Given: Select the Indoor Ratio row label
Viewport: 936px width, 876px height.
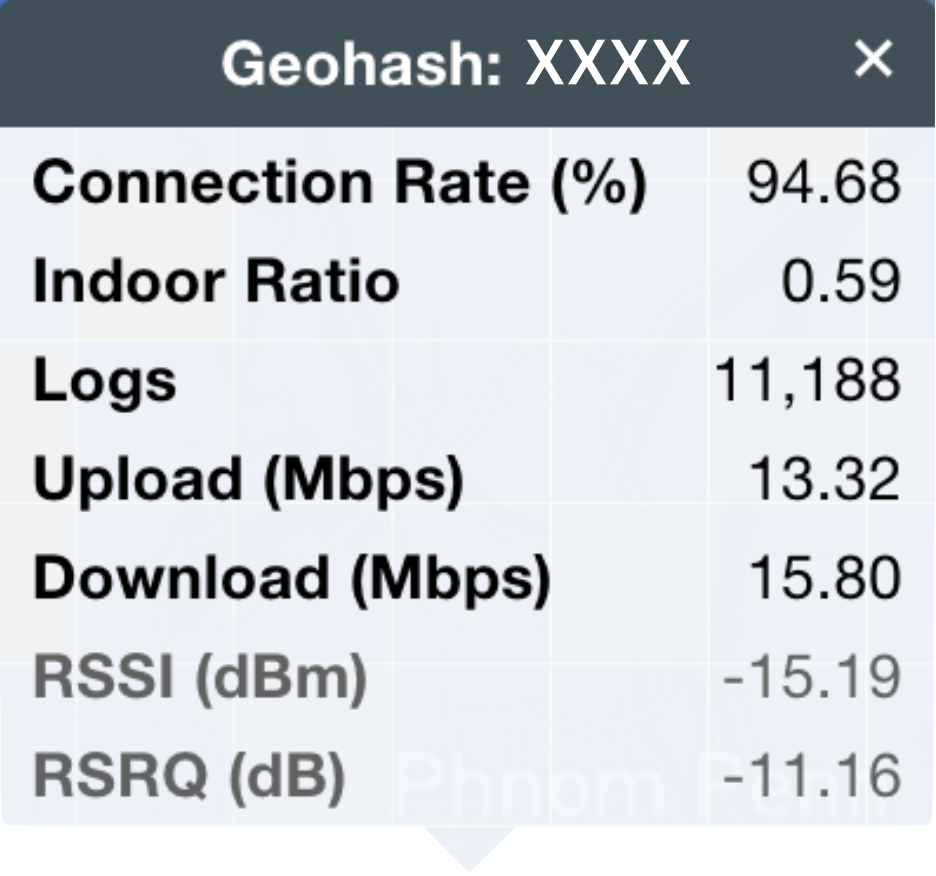Looking at the screenshot, I should point(216,281).
